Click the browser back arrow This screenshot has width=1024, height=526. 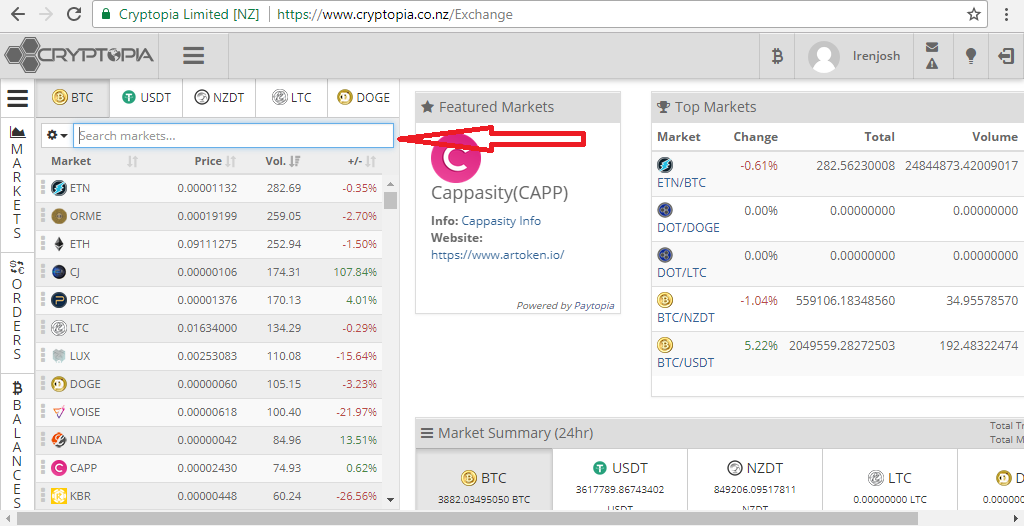coord(18,14)
